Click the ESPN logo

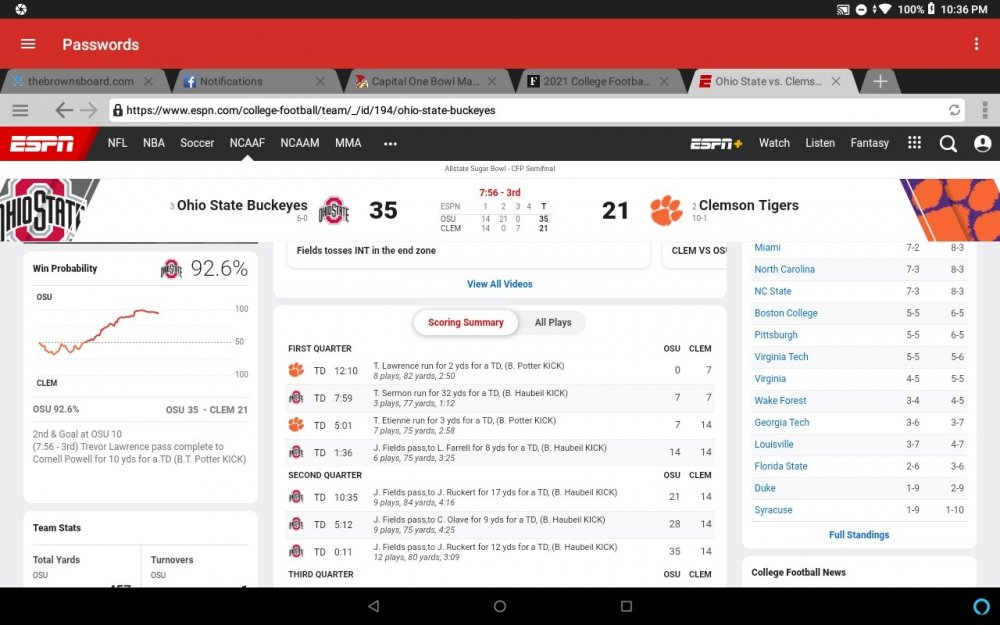(42, 143)
